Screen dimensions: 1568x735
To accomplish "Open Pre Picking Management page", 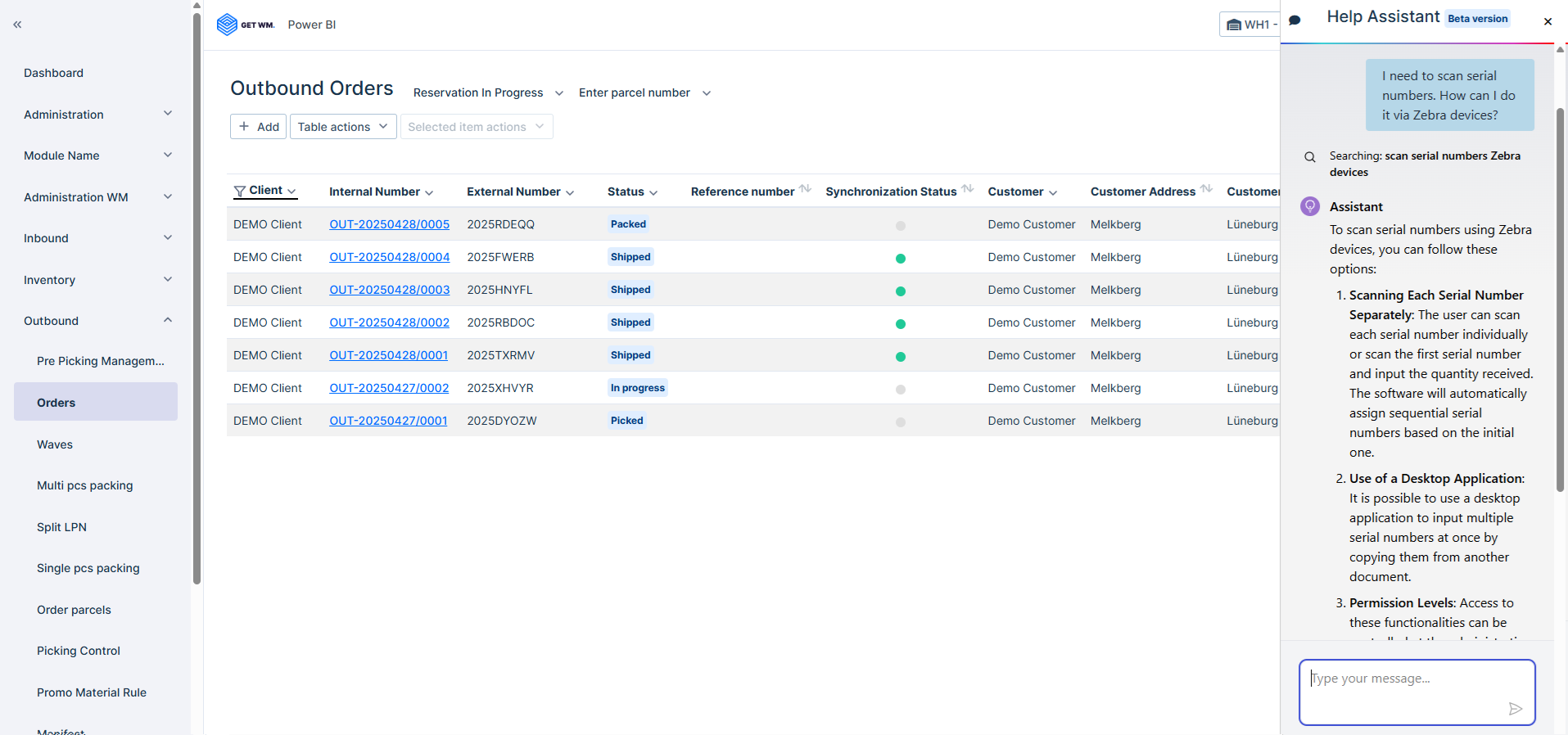I will [101, 361].
